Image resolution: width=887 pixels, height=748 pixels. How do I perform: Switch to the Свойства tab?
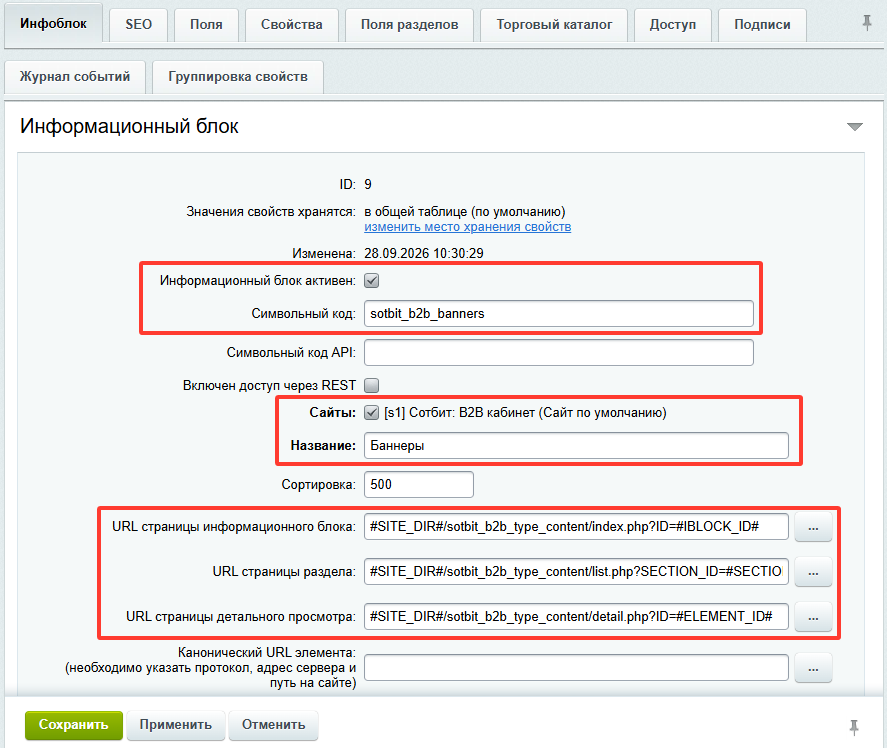click(291, 24)
